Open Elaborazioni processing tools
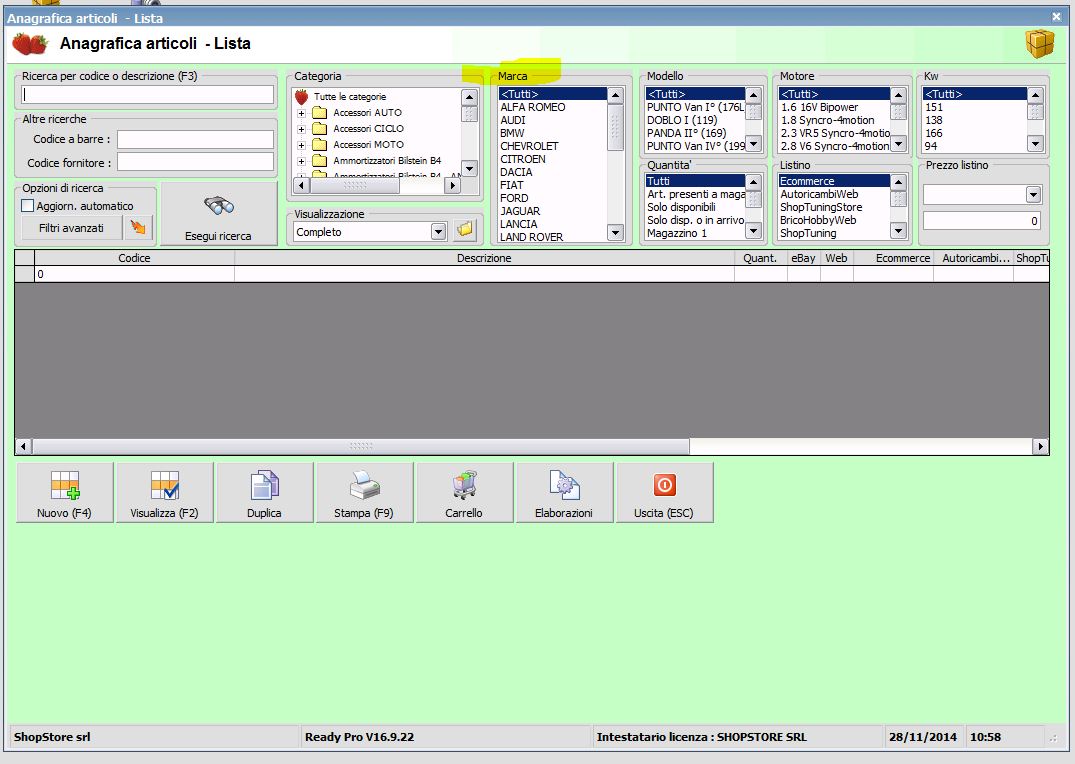Image resolution: width=1075 pixels, height=764 pixels. click(564, 492)
